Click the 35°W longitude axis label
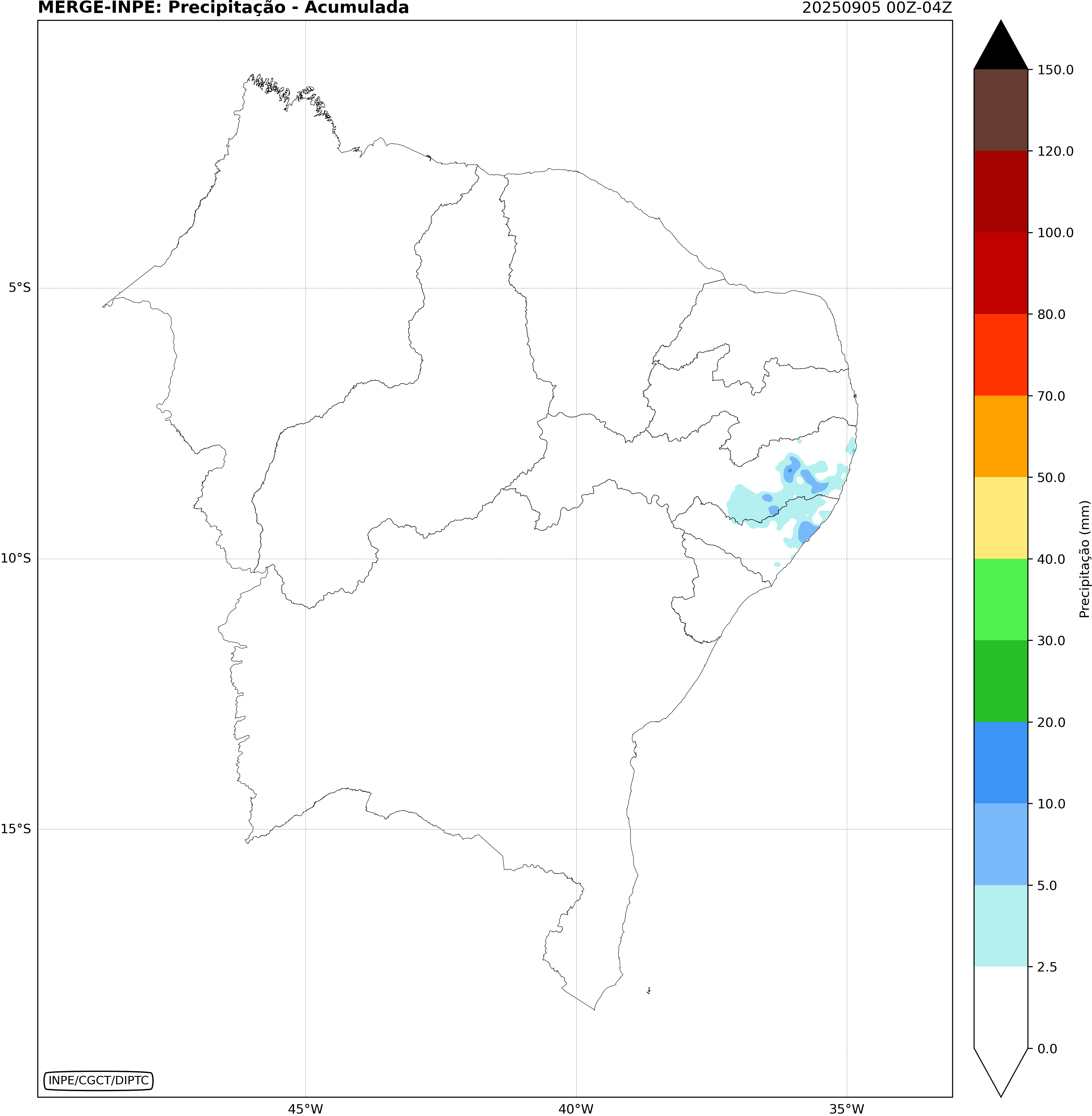Viewport: 1092px width, 1116px height. (x=846, y=1109)
